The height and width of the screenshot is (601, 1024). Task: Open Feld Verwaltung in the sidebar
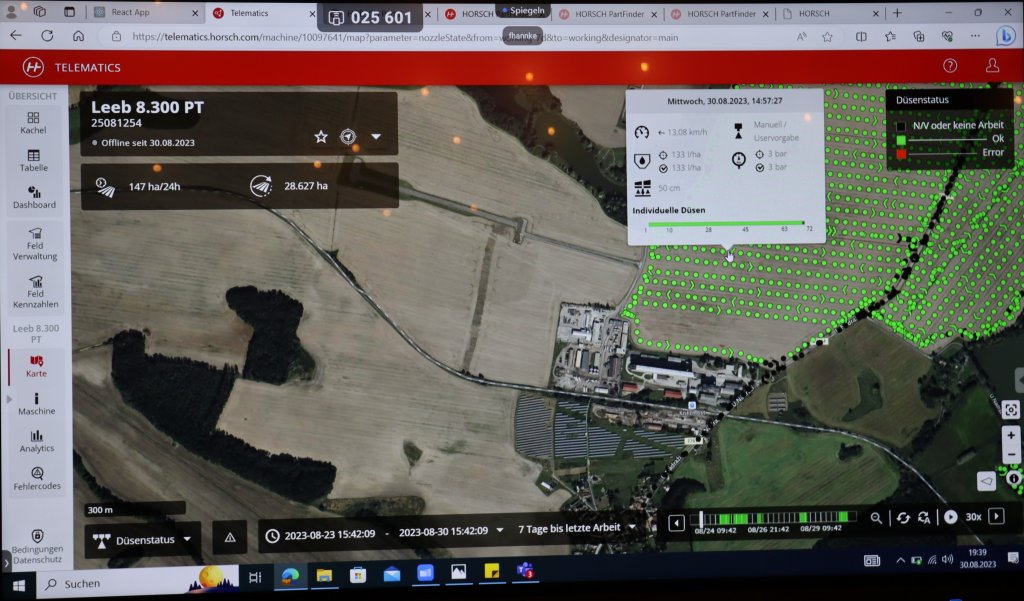35,244
